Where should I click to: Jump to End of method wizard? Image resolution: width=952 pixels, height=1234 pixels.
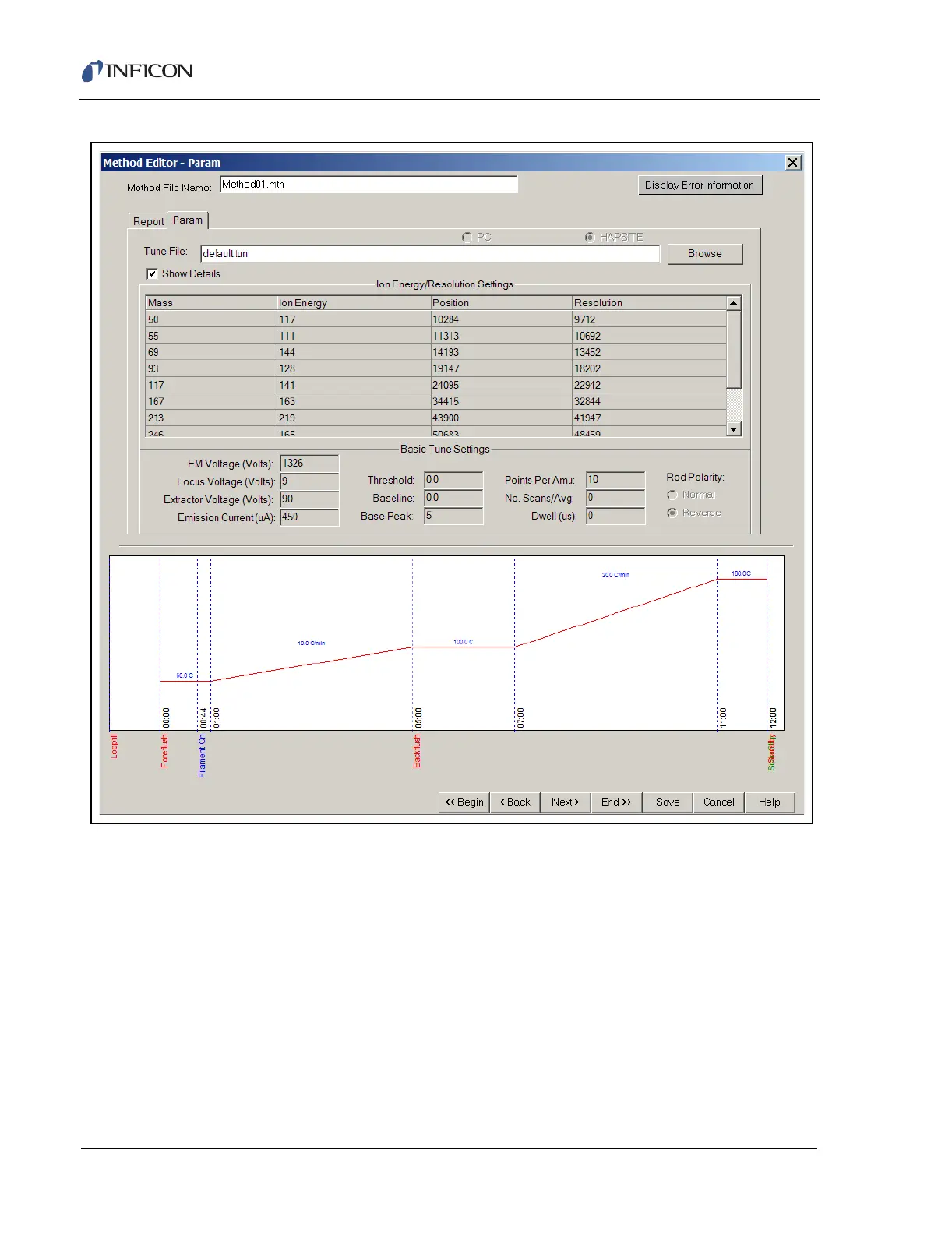pos(616,802)
